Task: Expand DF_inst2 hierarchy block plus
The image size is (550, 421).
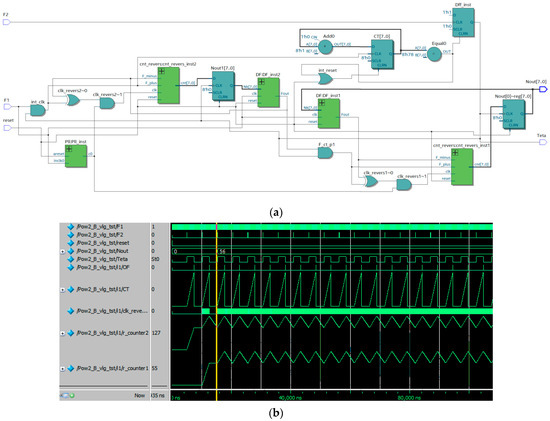Action: [261, 82]
